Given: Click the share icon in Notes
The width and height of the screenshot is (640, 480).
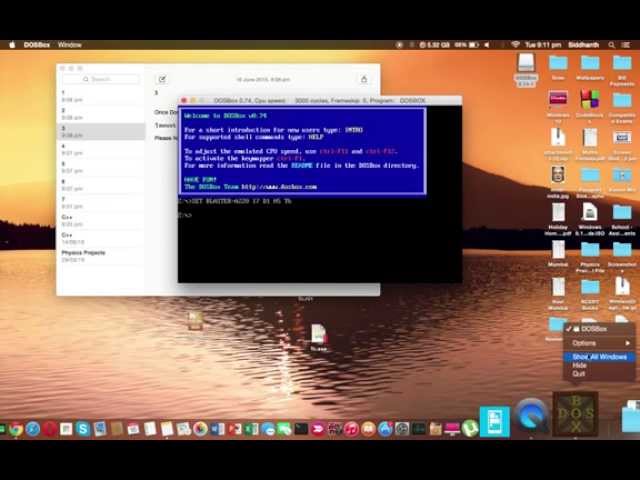Looking at the screenshot, I should click(364, 79).
